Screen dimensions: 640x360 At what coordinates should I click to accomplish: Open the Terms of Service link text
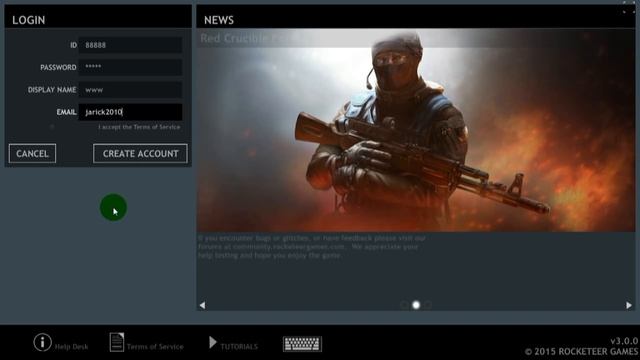click(x=155, y=347)
